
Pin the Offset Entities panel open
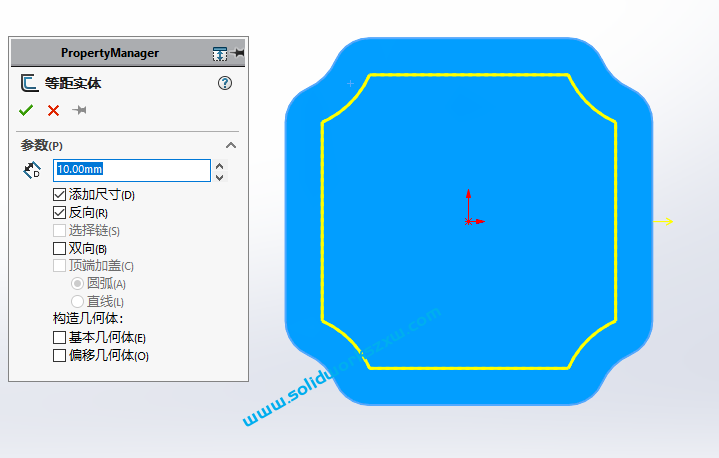pyautogui.click(x=79, y=110)
